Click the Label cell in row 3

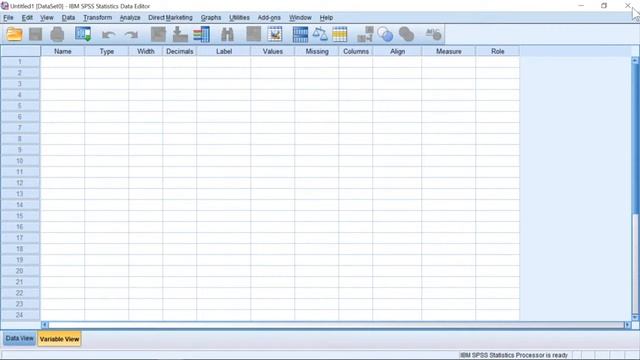click(x=224, y=84)
